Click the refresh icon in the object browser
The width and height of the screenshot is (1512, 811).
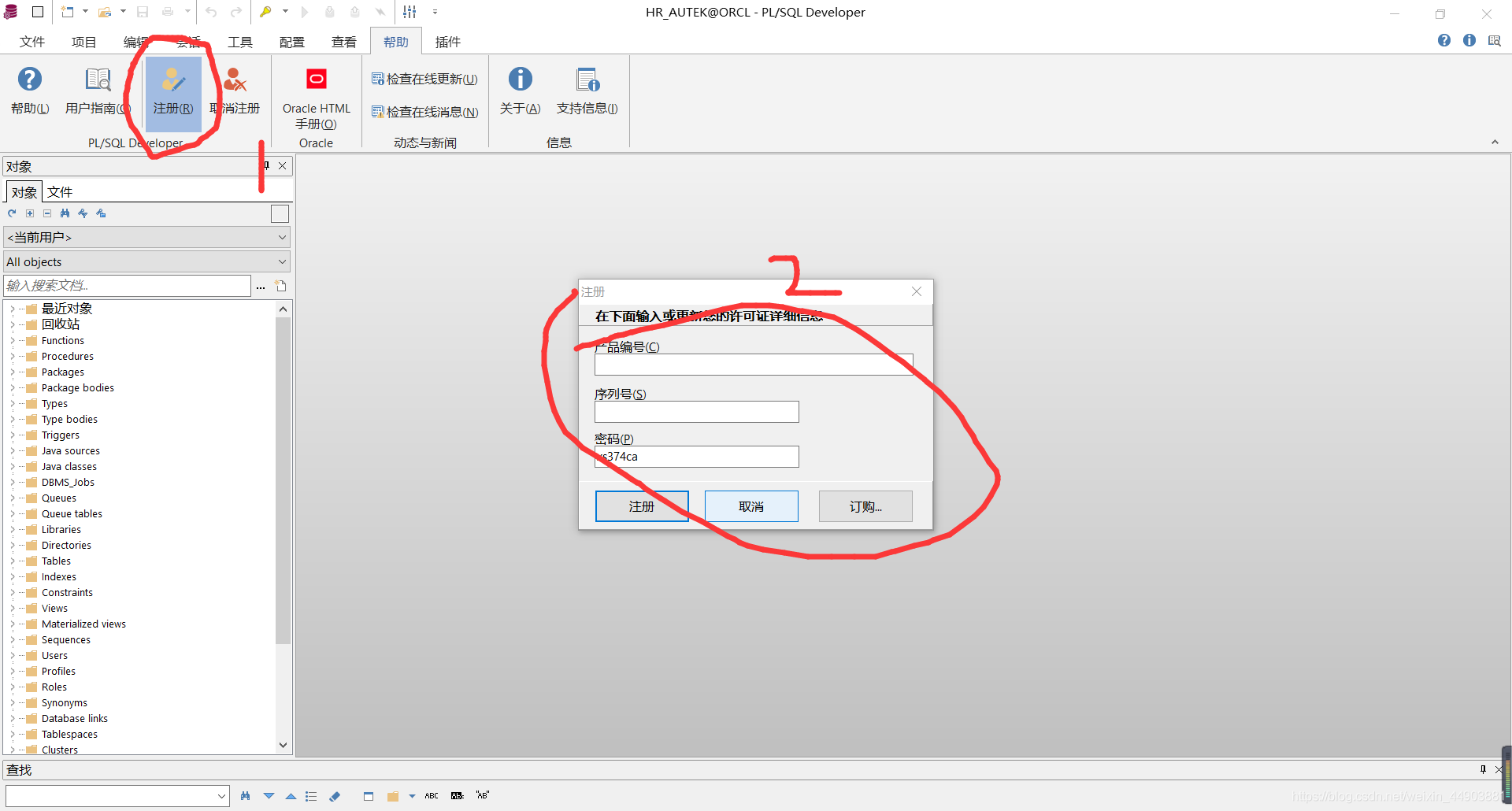click(x=12, y=213)
